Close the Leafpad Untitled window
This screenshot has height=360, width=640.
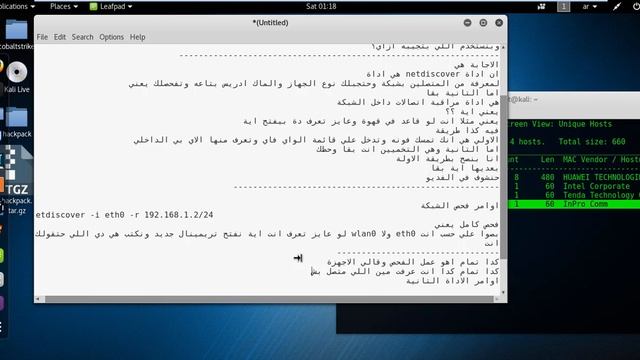(499, 23)
